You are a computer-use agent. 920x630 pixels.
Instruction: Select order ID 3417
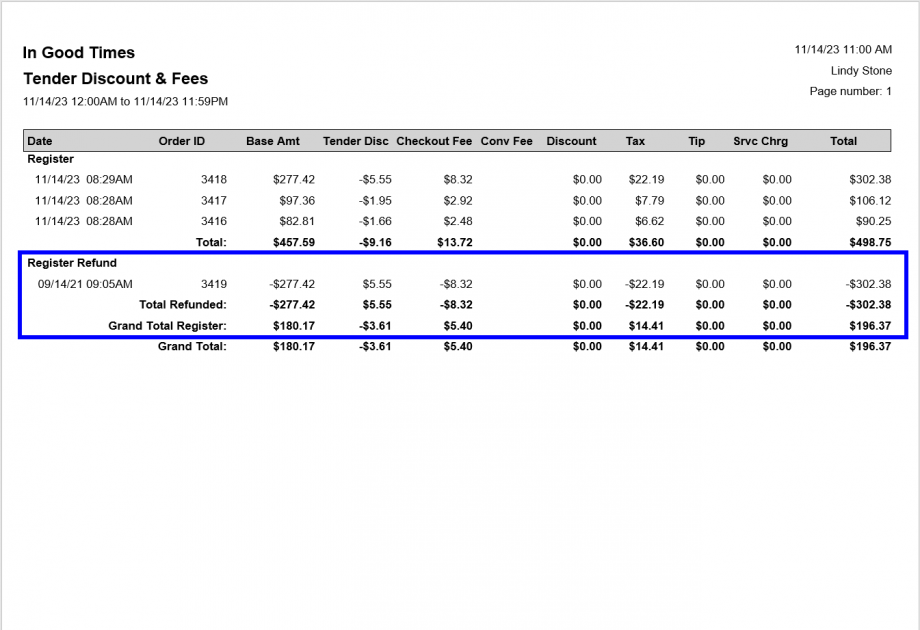[214, 201]
